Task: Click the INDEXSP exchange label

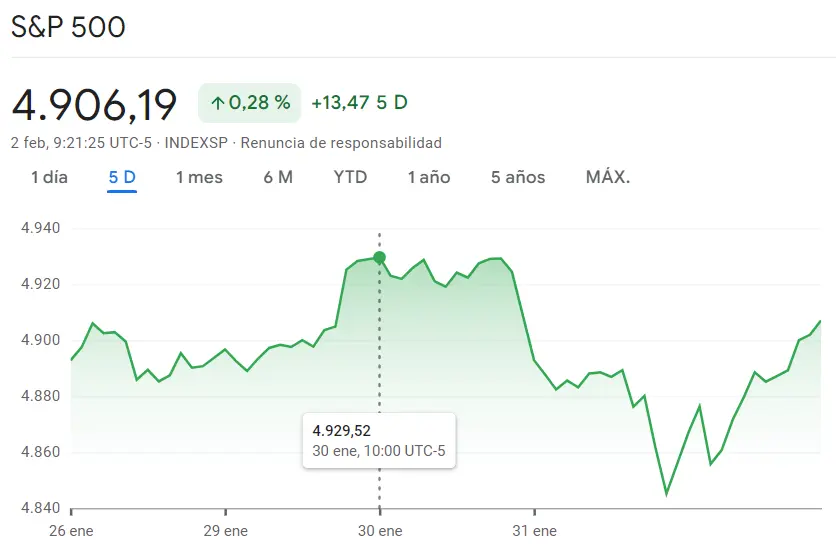Action: pos(196,143)
